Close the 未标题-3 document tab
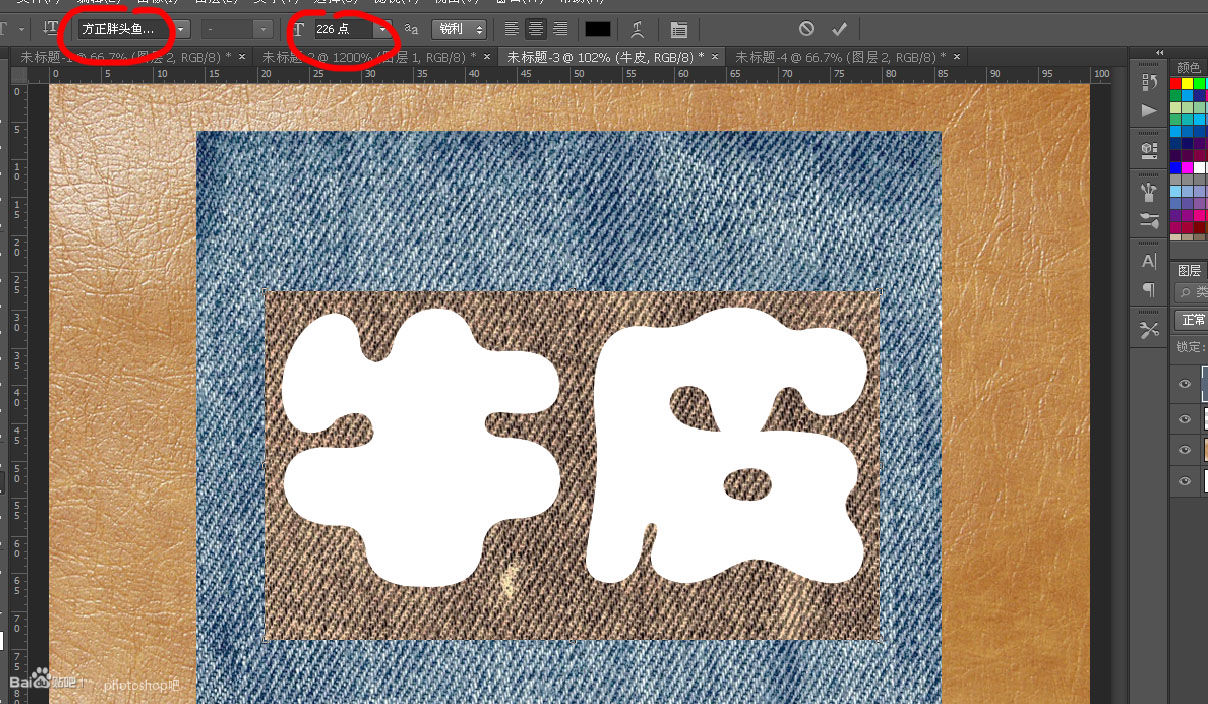The height and width of the screenshot is (704, 1208). (714, 57)
